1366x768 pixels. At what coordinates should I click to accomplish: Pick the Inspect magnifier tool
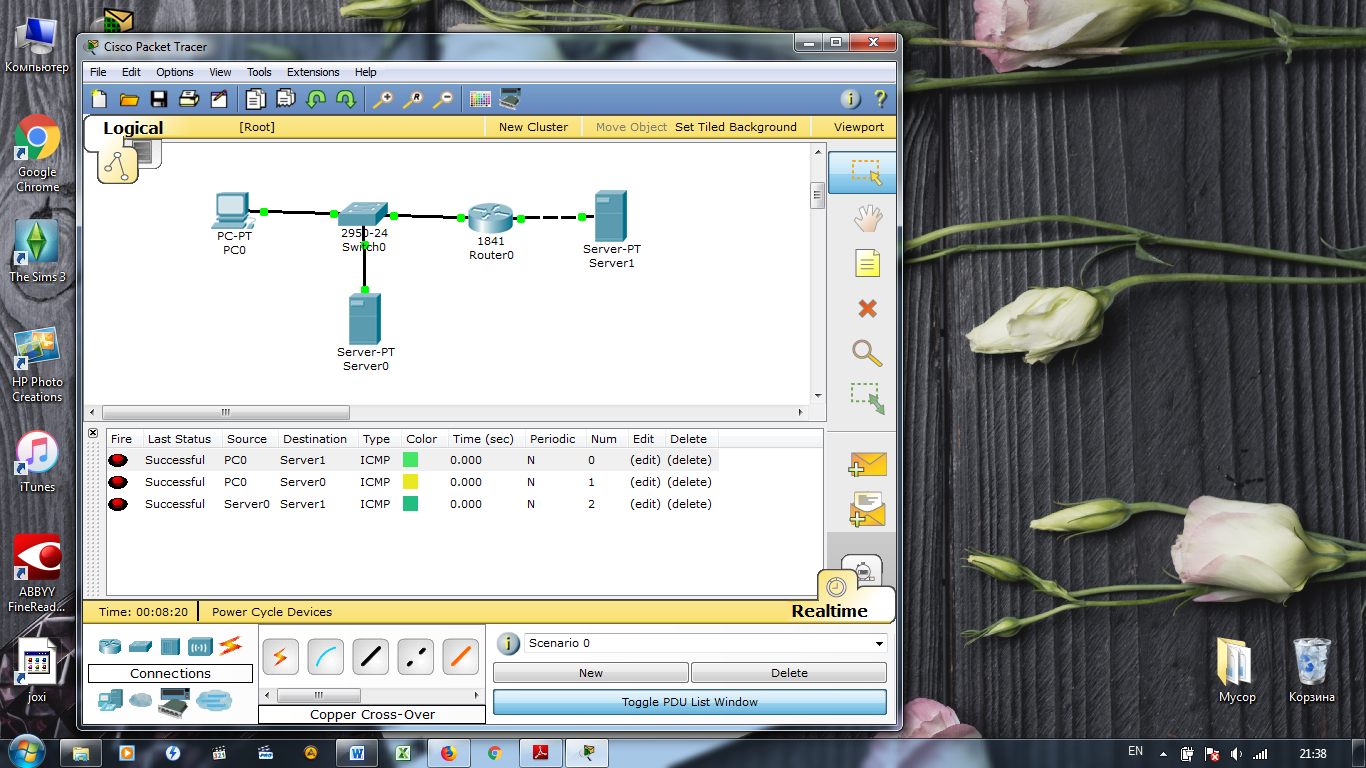click(x=867, y=353)
